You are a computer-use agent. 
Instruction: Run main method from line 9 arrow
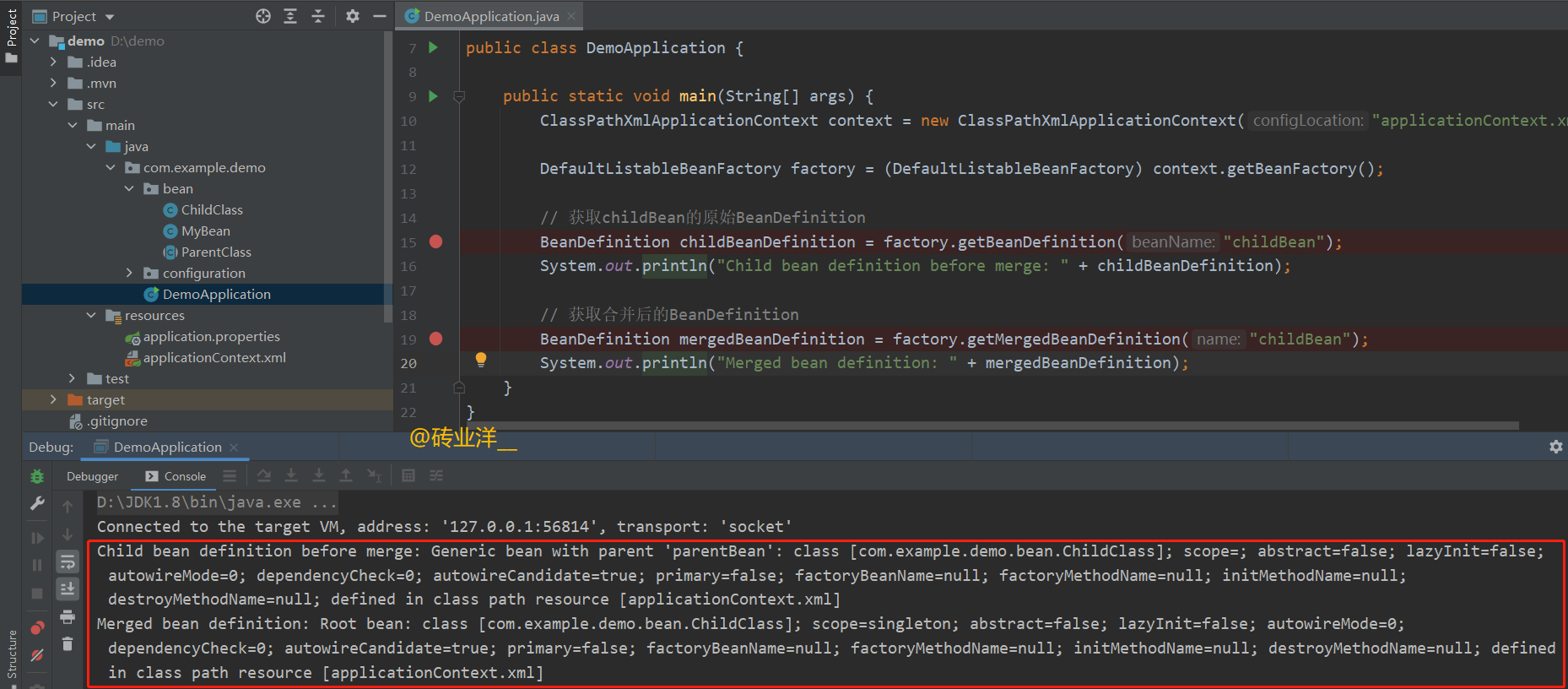tap(433, 96)
